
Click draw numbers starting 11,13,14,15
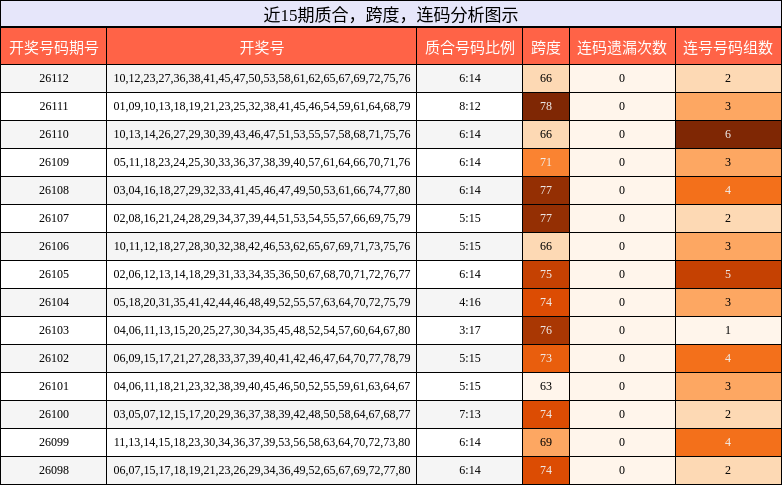262,442
